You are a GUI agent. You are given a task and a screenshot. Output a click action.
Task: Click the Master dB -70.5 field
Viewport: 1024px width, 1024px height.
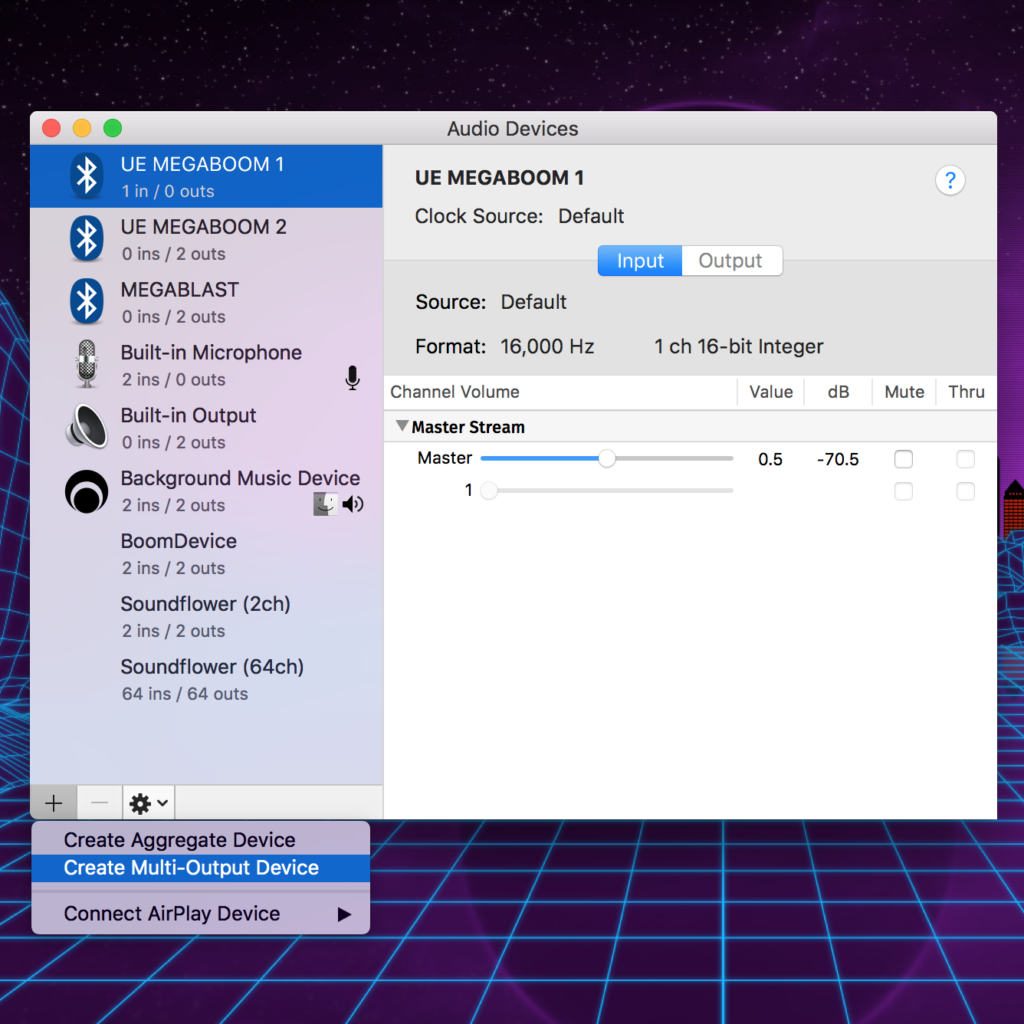[838, 459]
